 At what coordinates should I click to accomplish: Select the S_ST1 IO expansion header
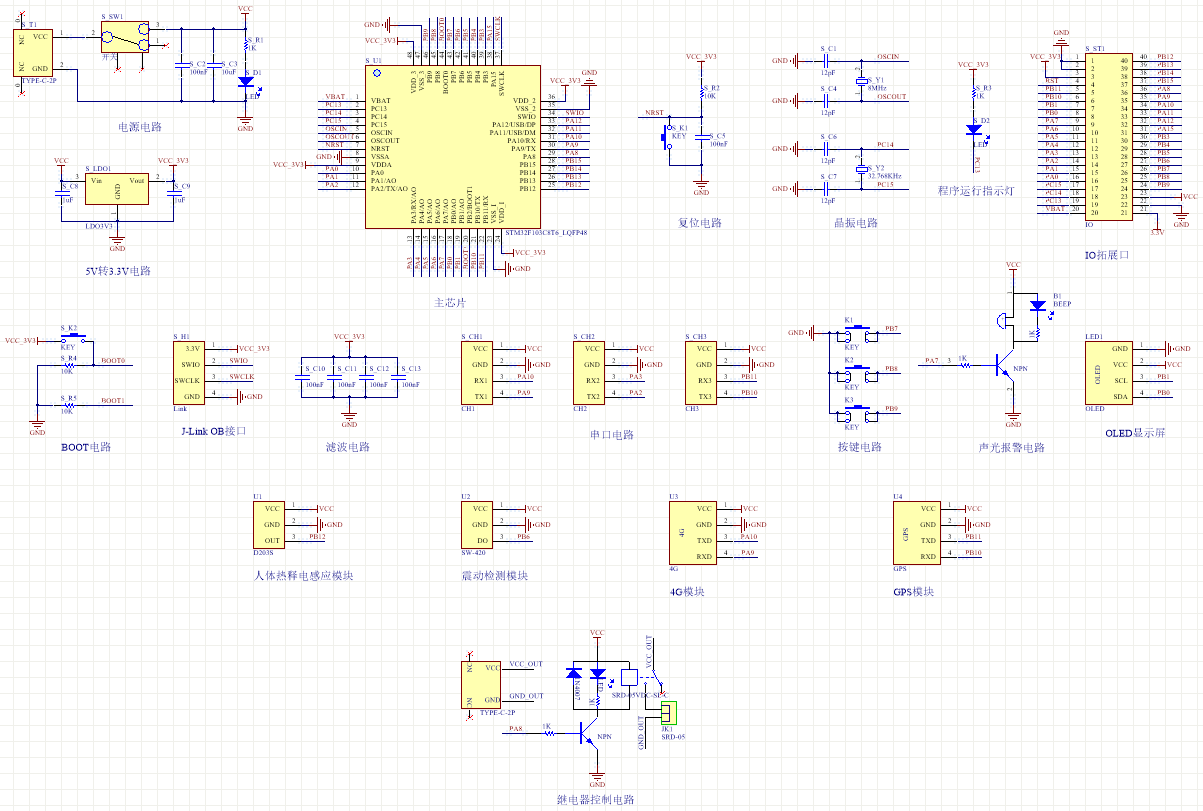[1110, 135]
